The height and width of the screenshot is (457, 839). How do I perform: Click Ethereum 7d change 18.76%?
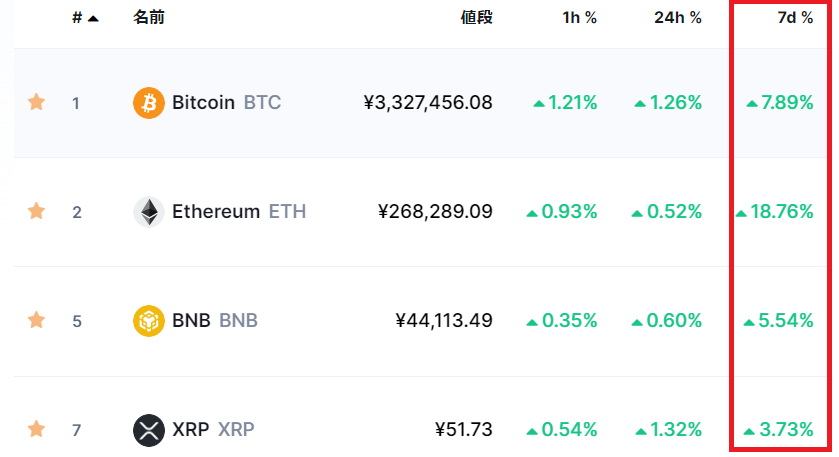(x=775, y=212)
